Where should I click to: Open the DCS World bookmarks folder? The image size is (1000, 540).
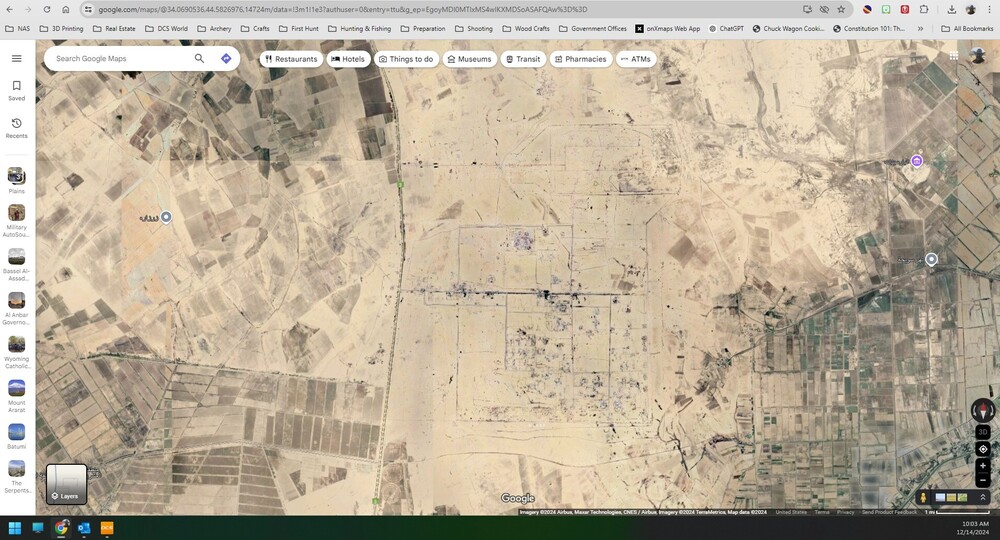click(166, 29)
